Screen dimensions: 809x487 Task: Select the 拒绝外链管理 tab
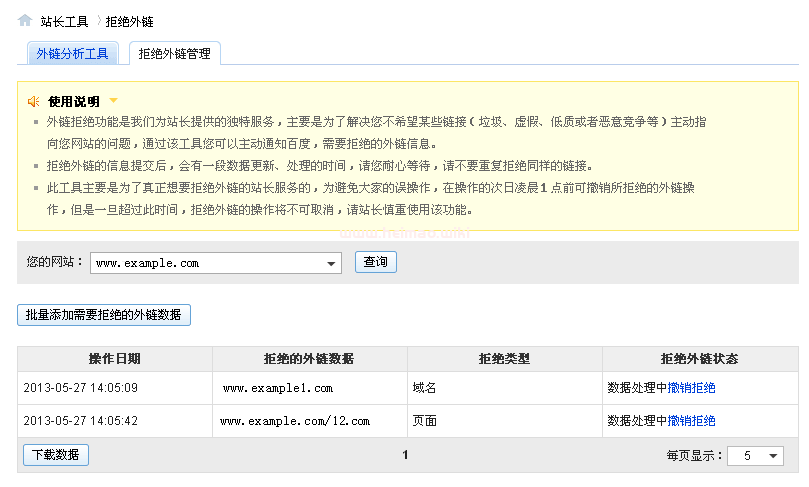point(174,54)
